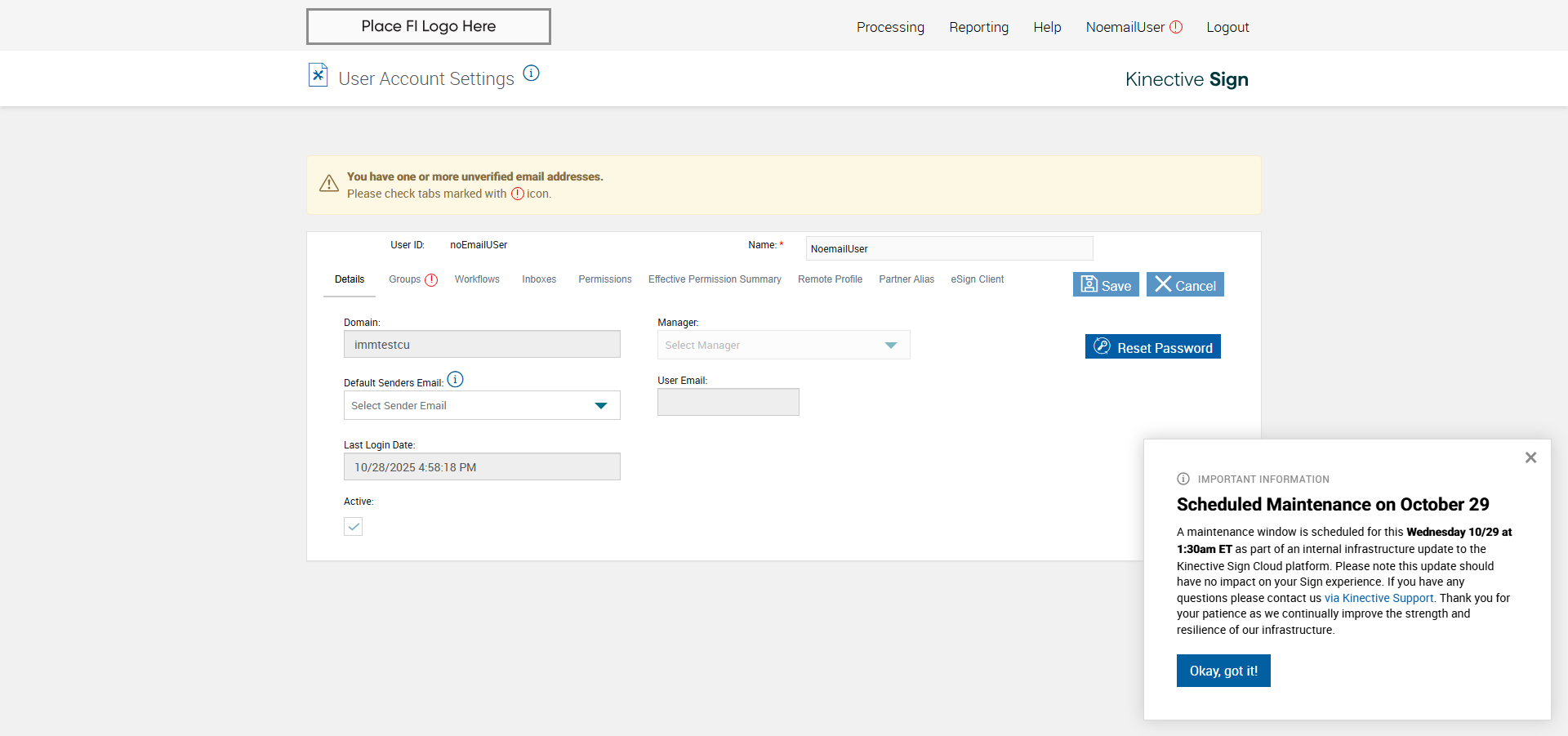Viewport: 1568px width, 736px height.
Task: Click the info icon beside Default Senders Email
Action: (x=456, y=380)
